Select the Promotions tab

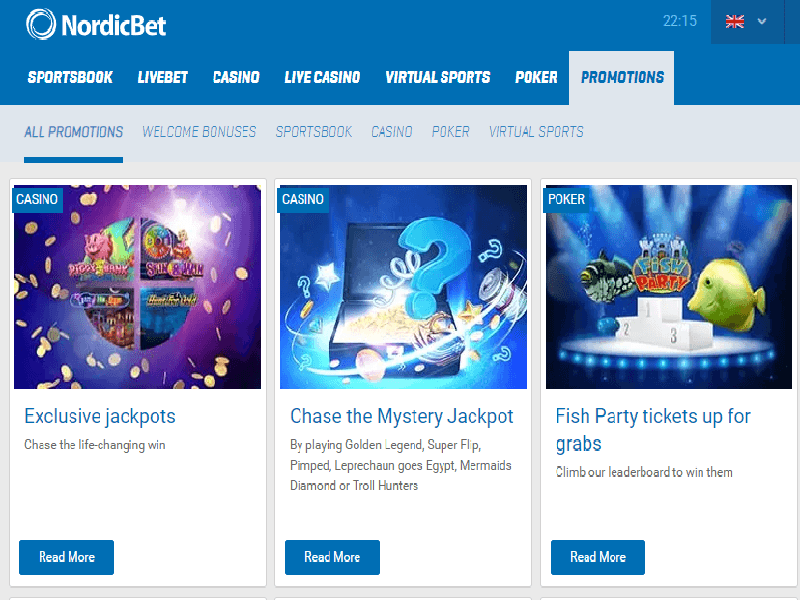point(622,78)
